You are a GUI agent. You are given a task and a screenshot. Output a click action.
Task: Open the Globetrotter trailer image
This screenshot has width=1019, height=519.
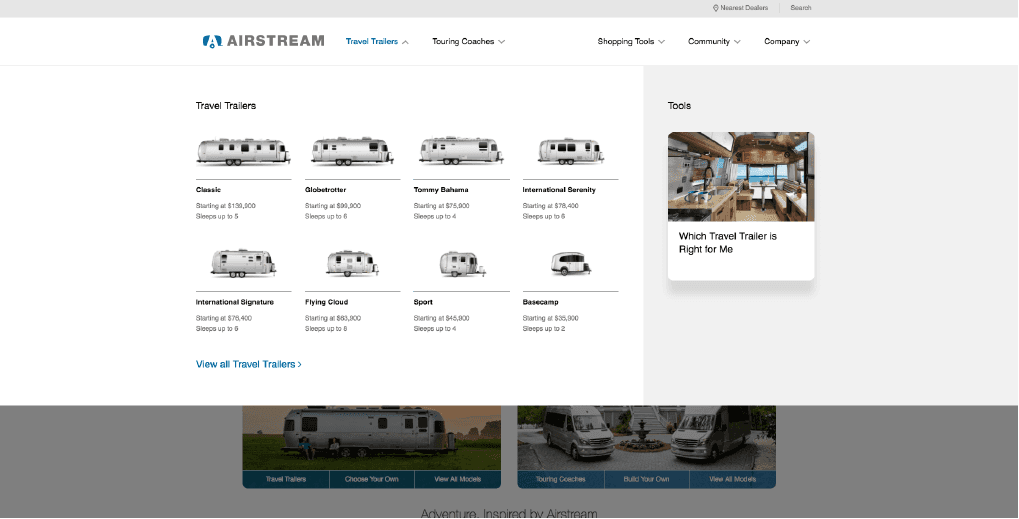point(352,151)
